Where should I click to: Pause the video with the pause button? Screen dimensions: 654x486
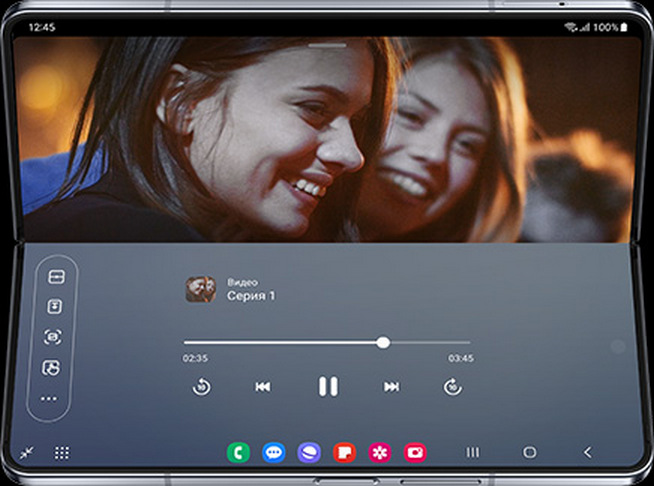tap(328, 386)
